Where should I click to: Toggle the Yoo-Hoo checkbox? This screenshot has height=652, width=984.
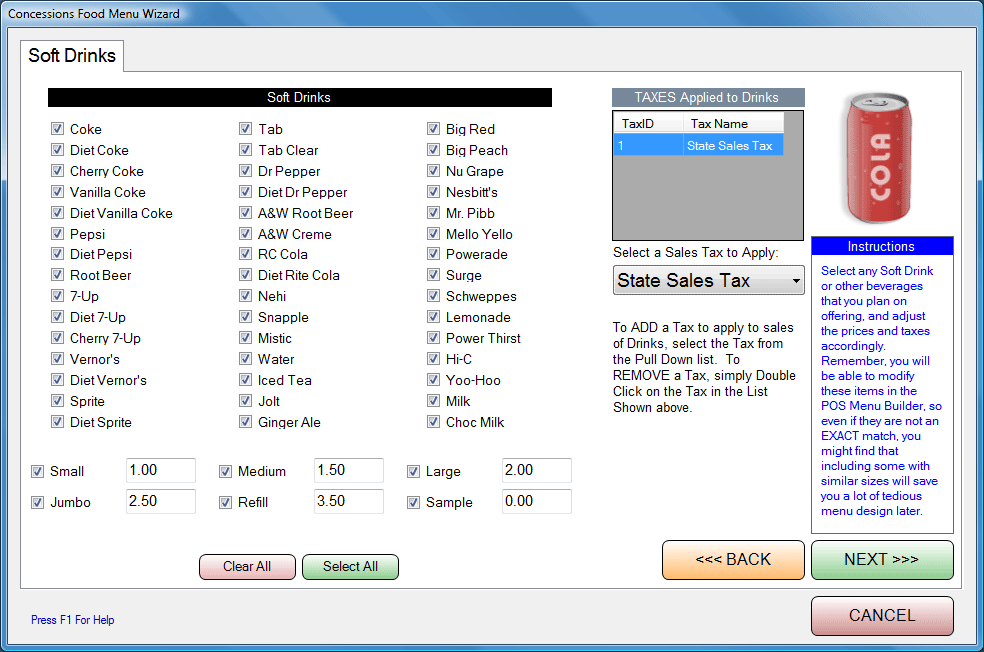[x=433, y=380]
